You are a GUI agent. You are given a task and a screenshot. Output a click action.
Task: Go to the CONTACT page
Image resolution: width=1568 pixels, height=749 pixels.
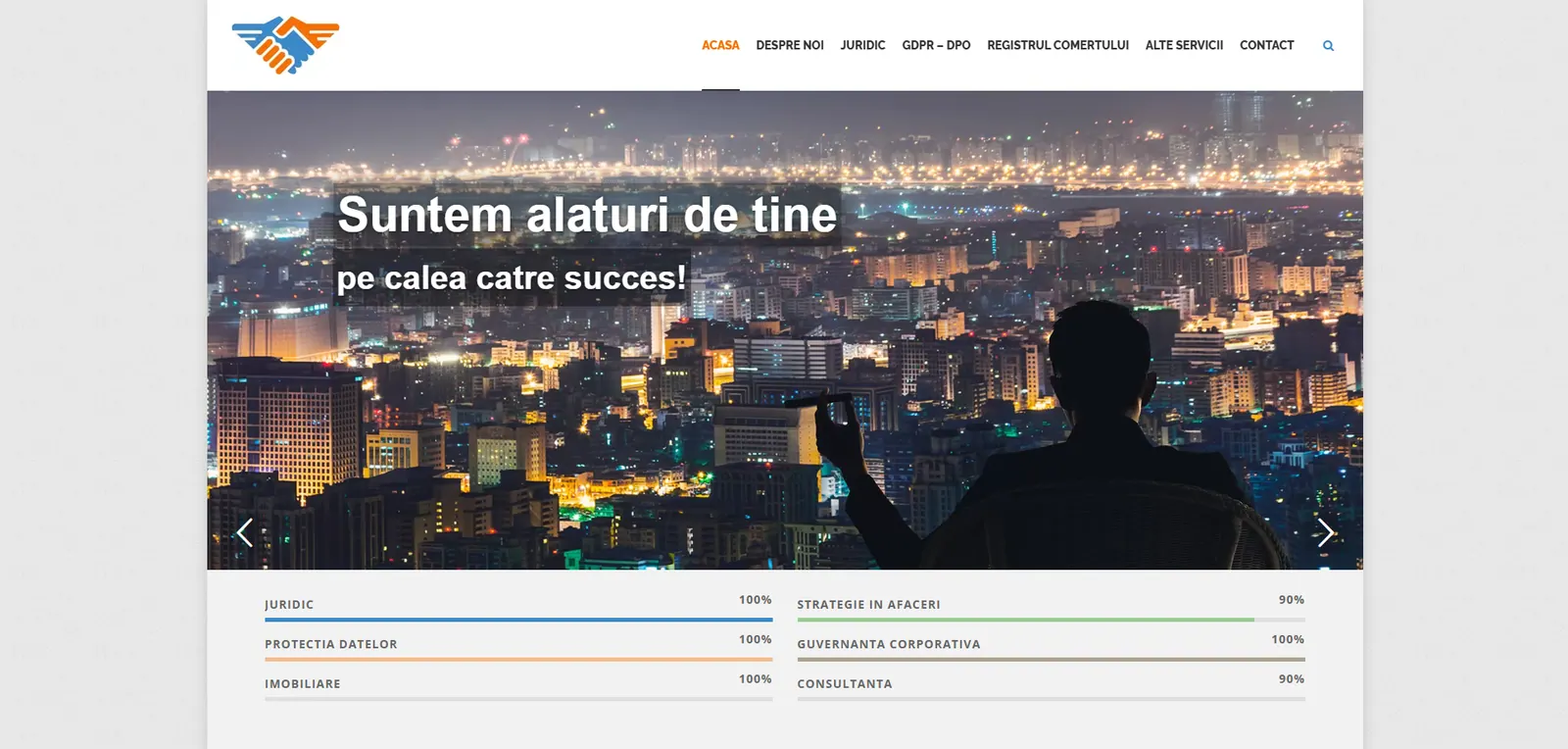click(1266, 45)
